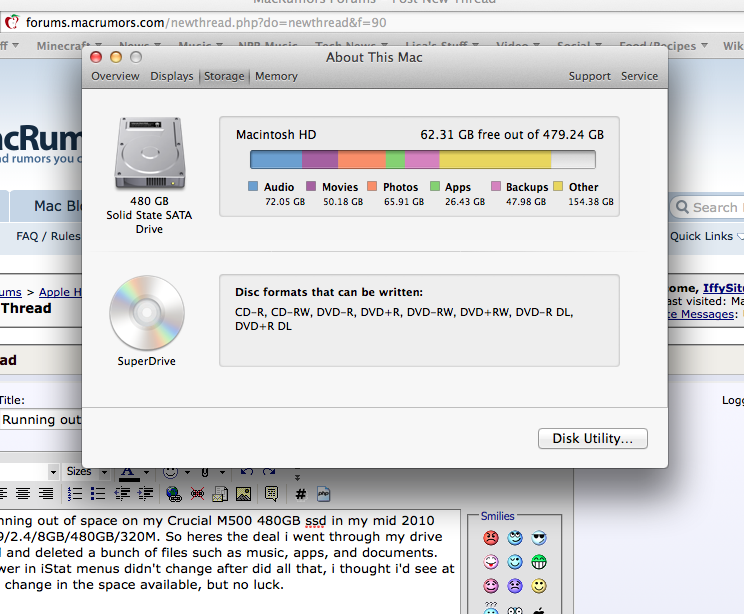Open the Service section of About This Mac
This screenshot has width=744, height=614.
click(640, 76)
